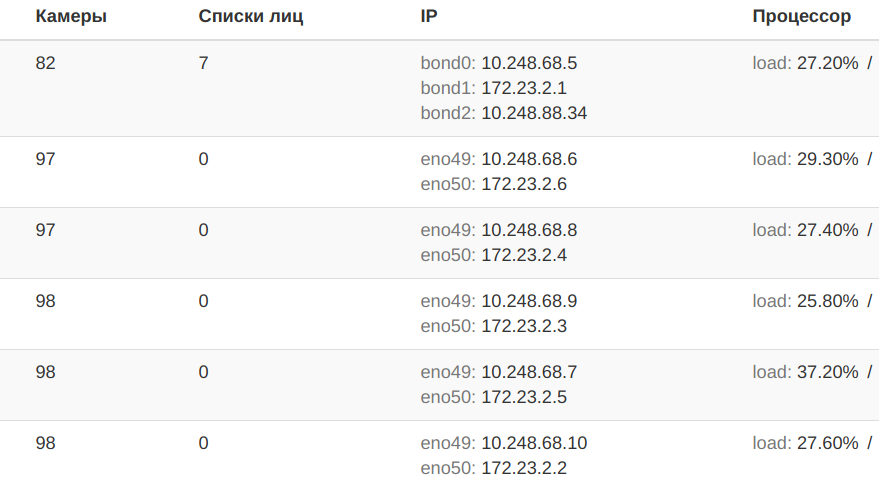Click the camera count 82 cell
The height and width of the screenshot is (503, 879).
(x=45, y=63)
